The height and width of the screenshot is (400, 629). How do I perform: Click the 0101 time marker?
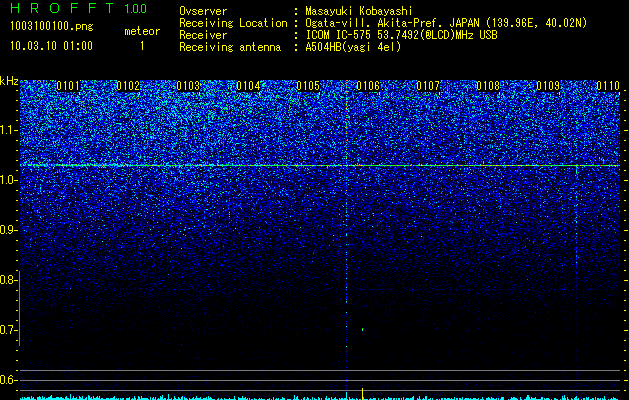point(68,86)
